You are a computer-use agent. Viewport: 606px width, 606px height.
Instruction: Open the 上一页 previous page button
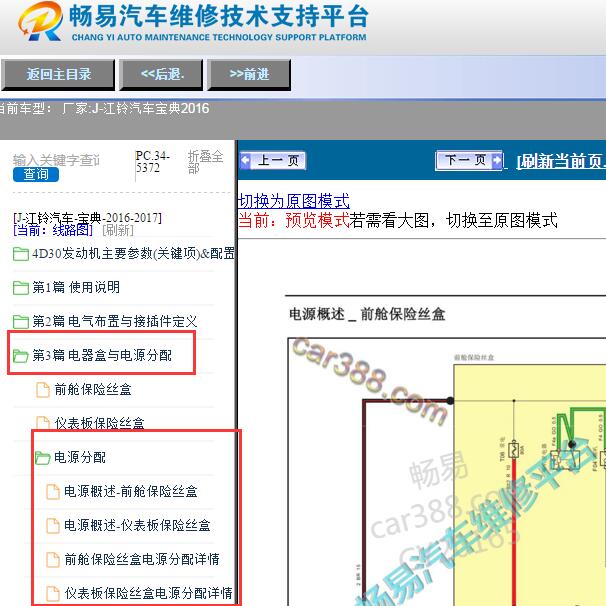pyautogui.click(x=273, y=160)
